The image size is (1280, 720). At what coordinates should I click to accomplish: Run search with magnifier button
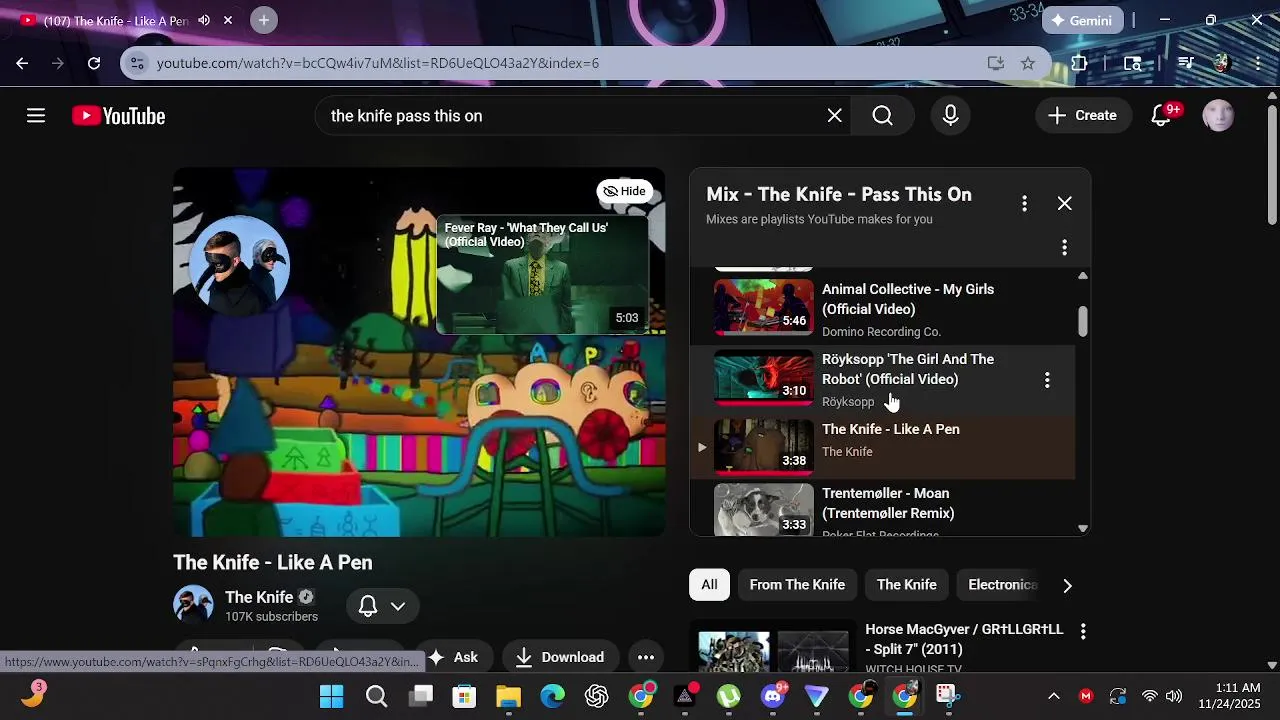coord(882,116)
